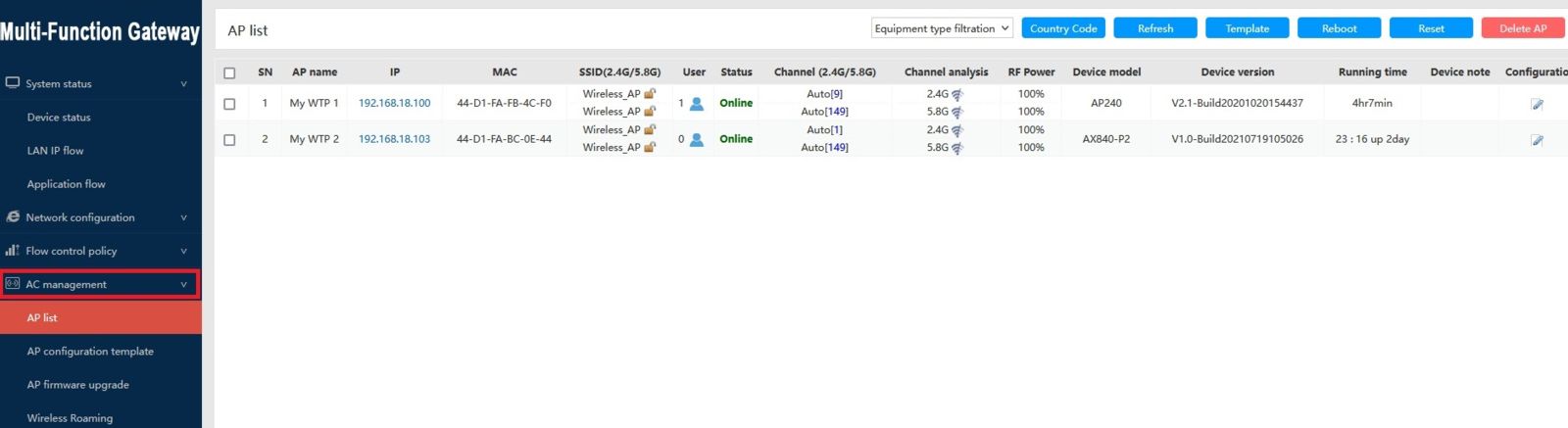1568x428 pixels.
Task: Click the user icon in My WTP 2 row
Action: point(697,140)
